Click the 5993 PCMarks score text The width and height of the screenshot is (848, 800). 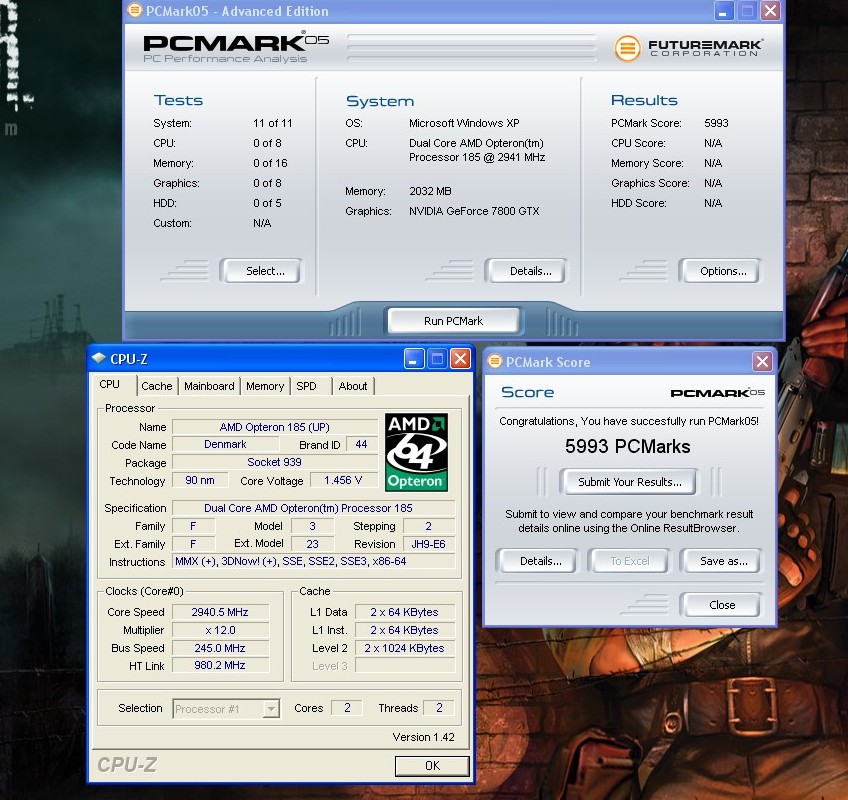627,446
